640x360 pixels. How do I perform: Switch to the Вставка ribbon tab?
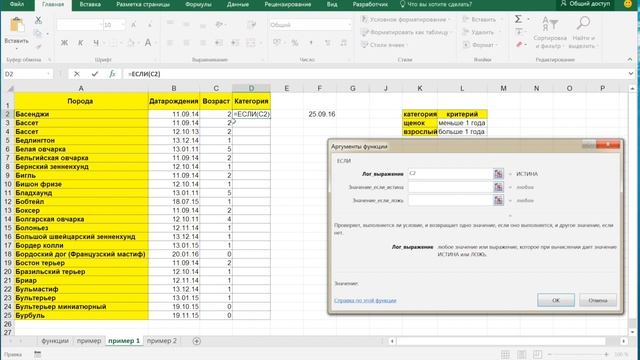pyautogui.click(x=90, y=4)
